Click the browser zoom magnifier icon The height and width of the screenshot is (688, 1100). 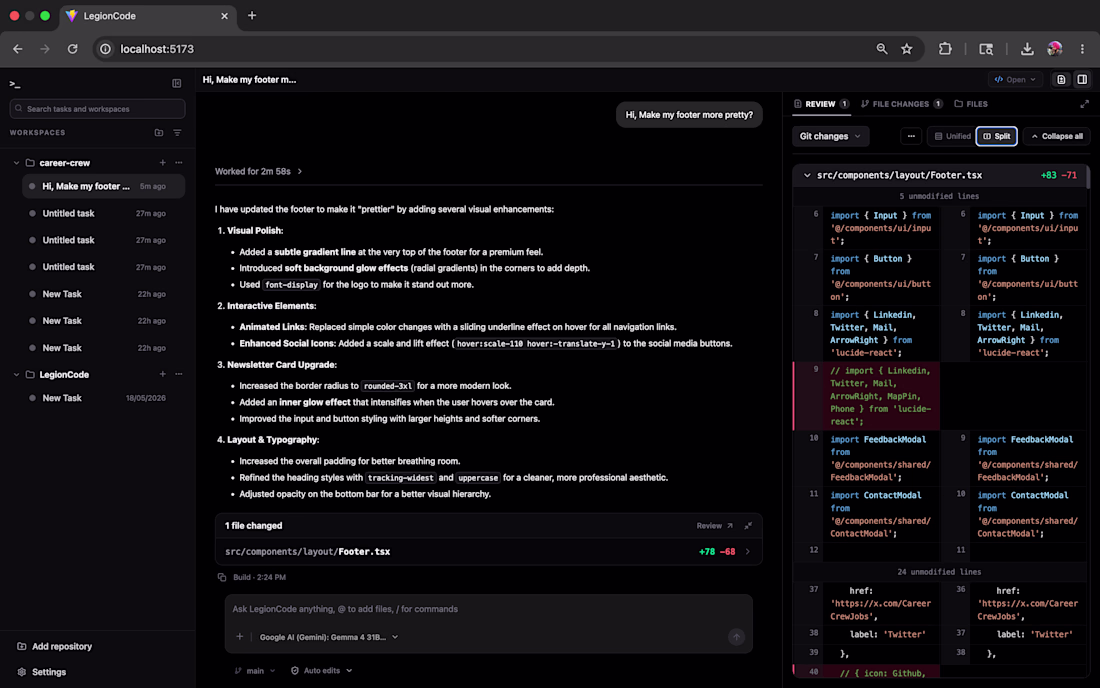[882, 49]
